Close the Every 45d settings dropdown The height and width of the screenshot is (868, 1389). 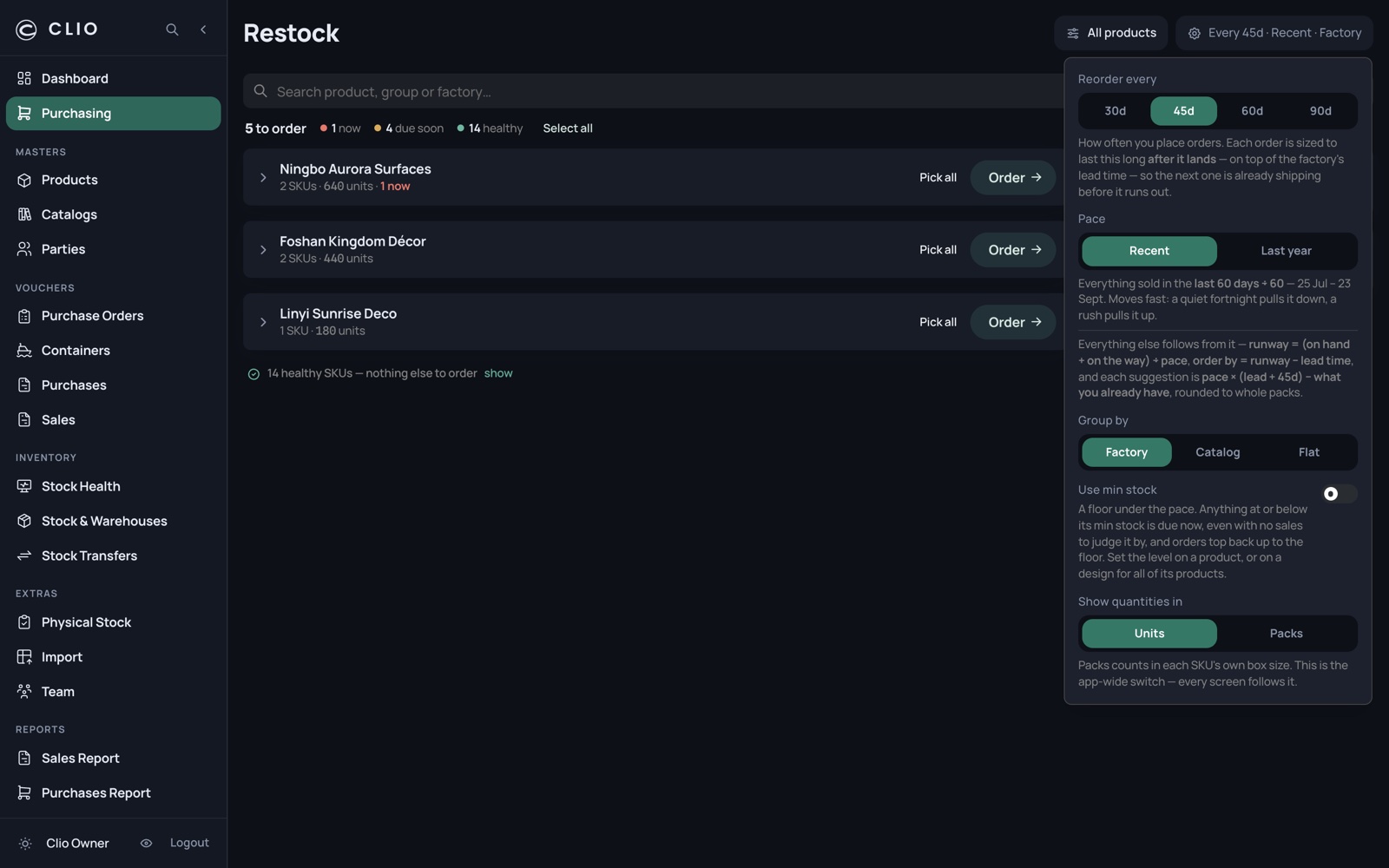tap(1274, 33)
